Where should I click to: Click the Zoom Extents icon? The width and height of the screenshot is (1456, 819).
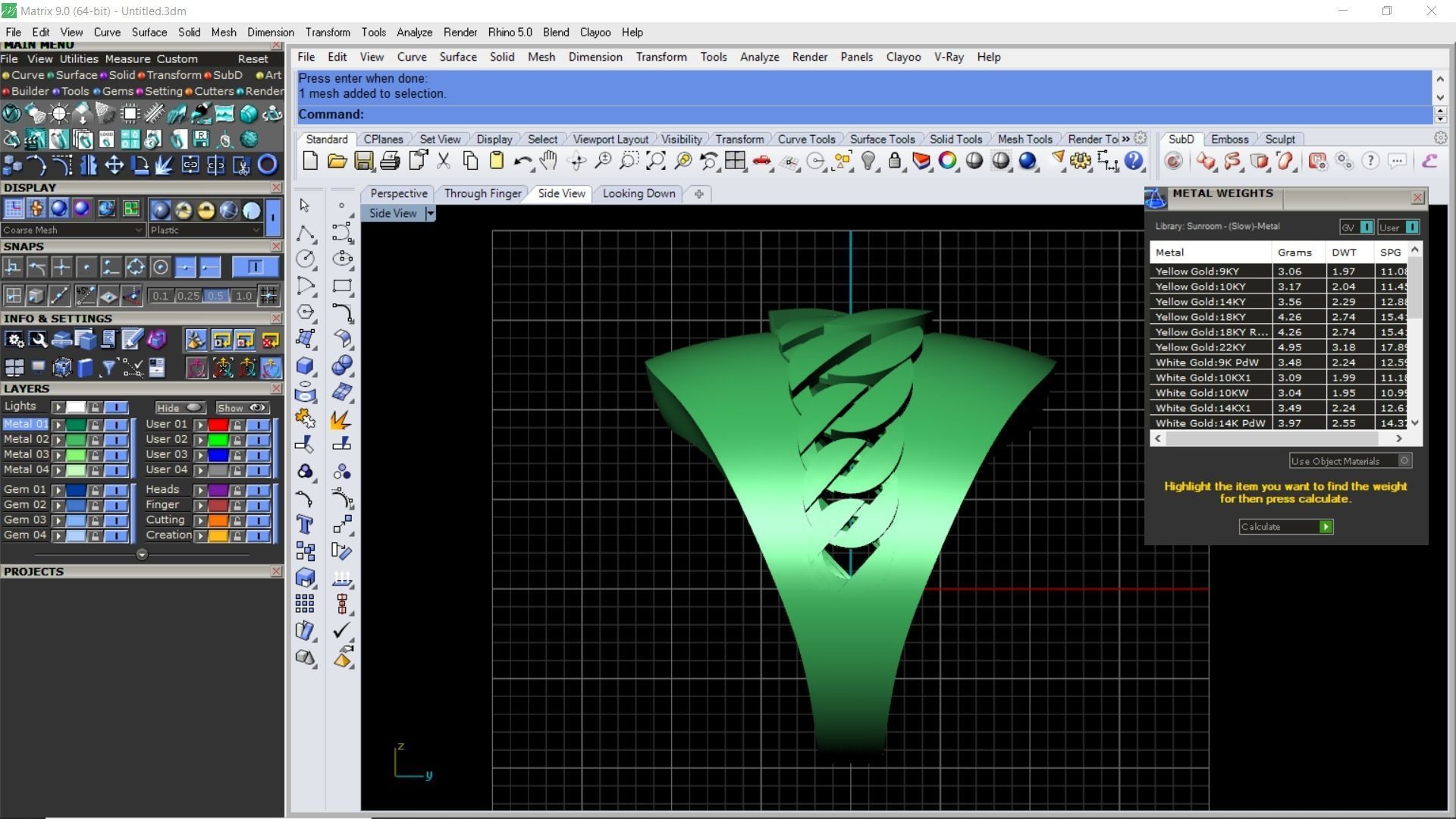coord(655,161)
